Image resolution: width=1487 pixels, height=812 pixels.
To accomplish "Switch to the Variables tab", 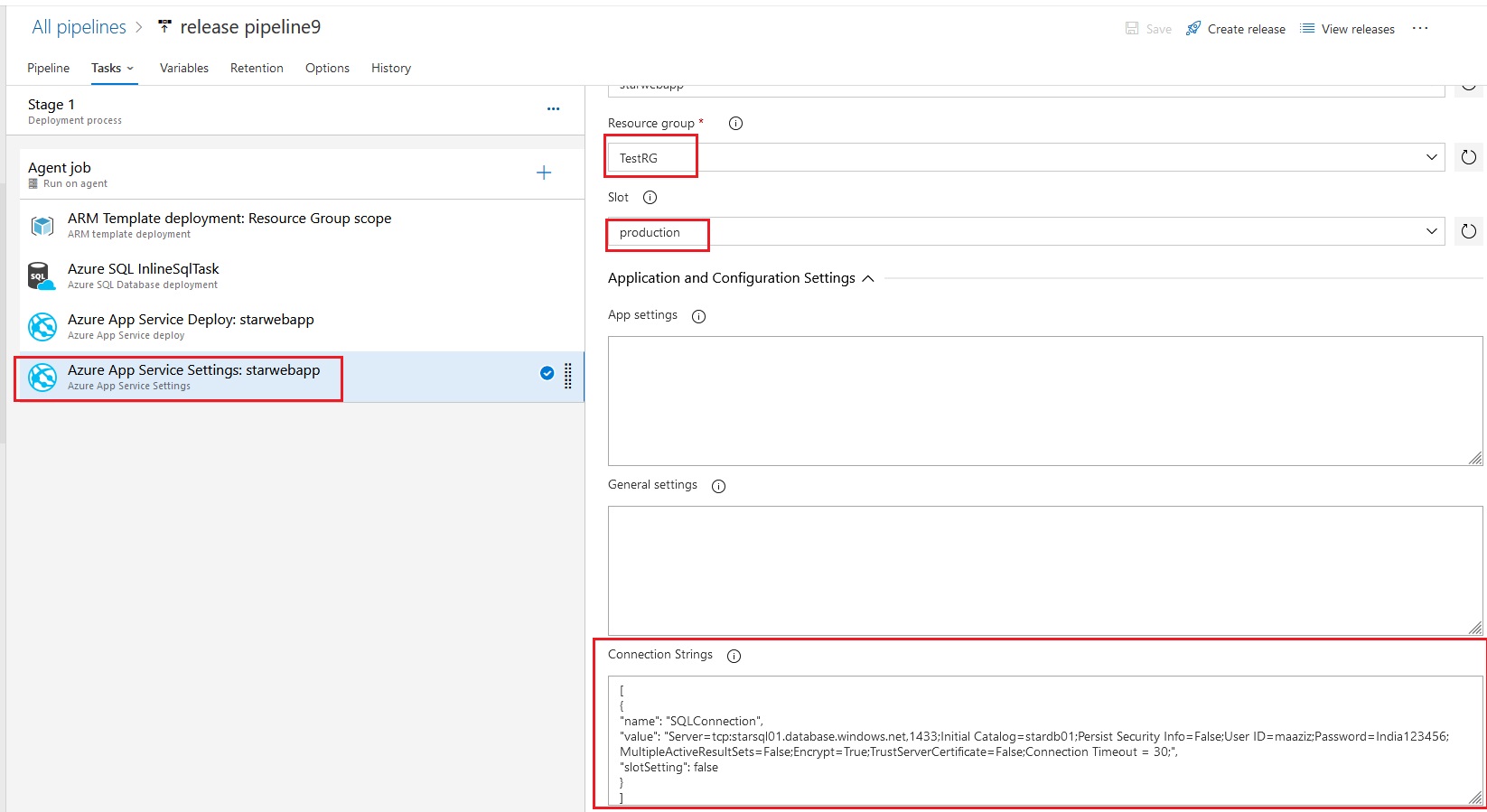I will click(184, 68).
